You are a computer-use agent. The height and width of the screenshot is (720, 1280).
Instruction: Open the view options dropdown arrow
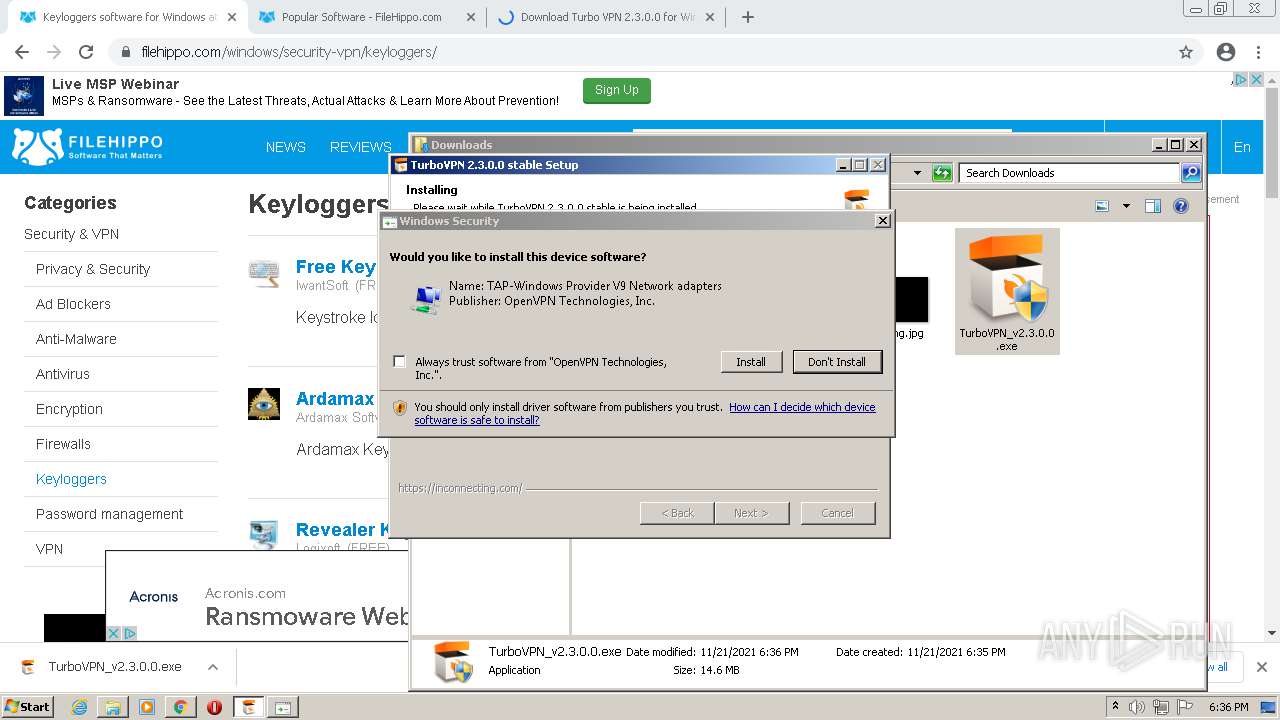tap(1126, 206)
